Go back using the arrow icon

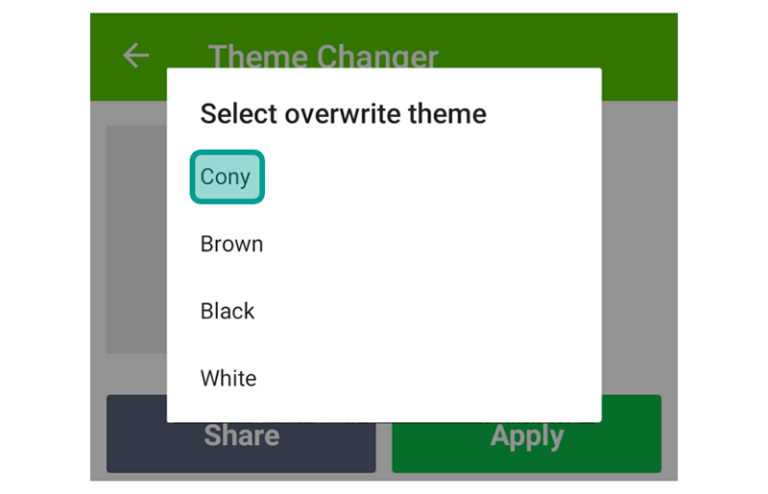pos(136,55)
